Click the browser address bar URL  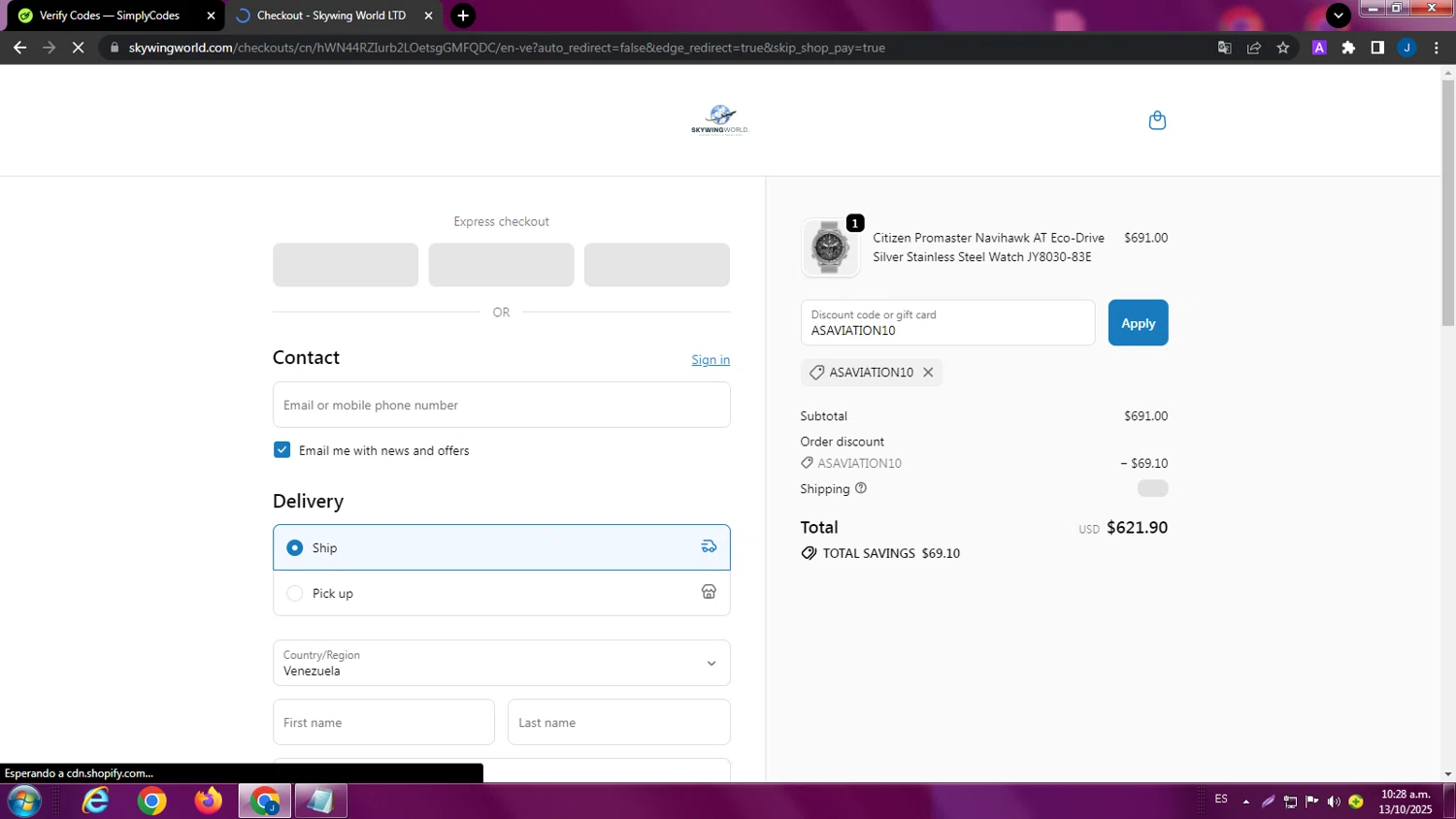(x=507, y=48)
